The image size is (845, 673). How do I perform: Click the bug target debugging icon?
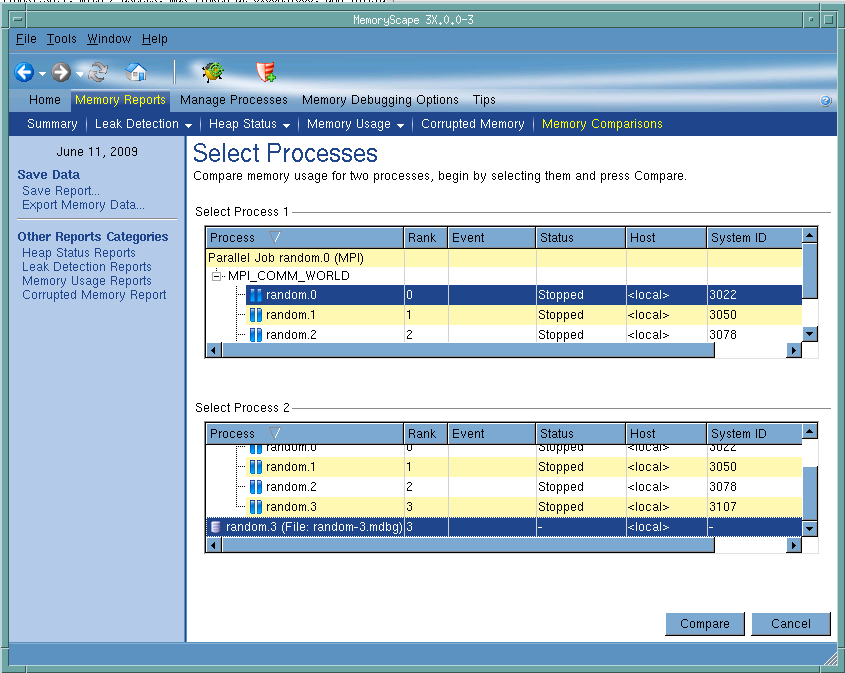coord(212,72)
